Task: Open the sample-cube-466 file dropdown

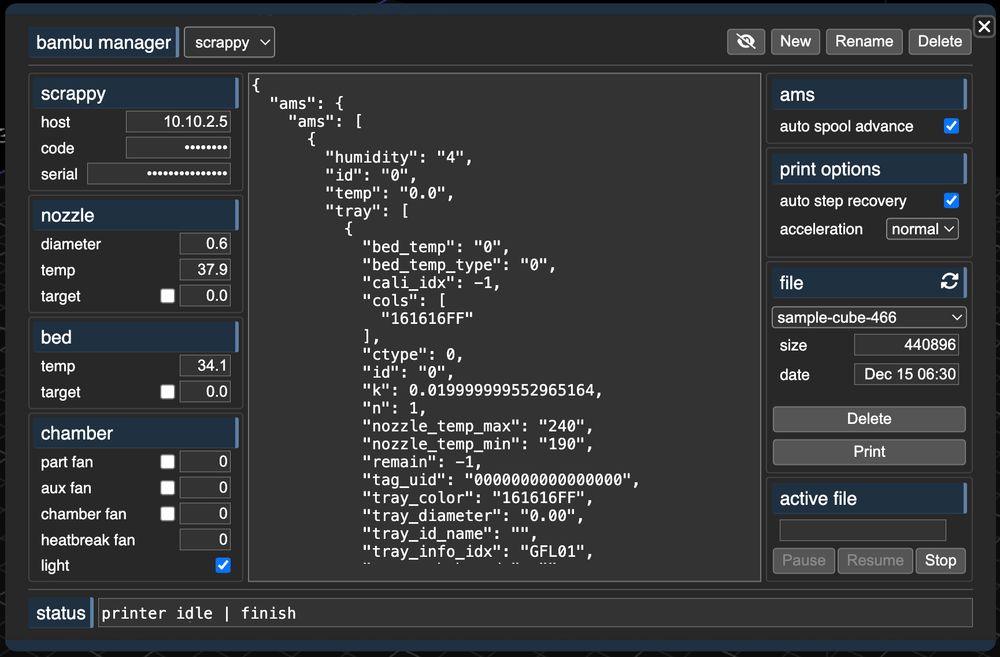Action: coord(869,317)
